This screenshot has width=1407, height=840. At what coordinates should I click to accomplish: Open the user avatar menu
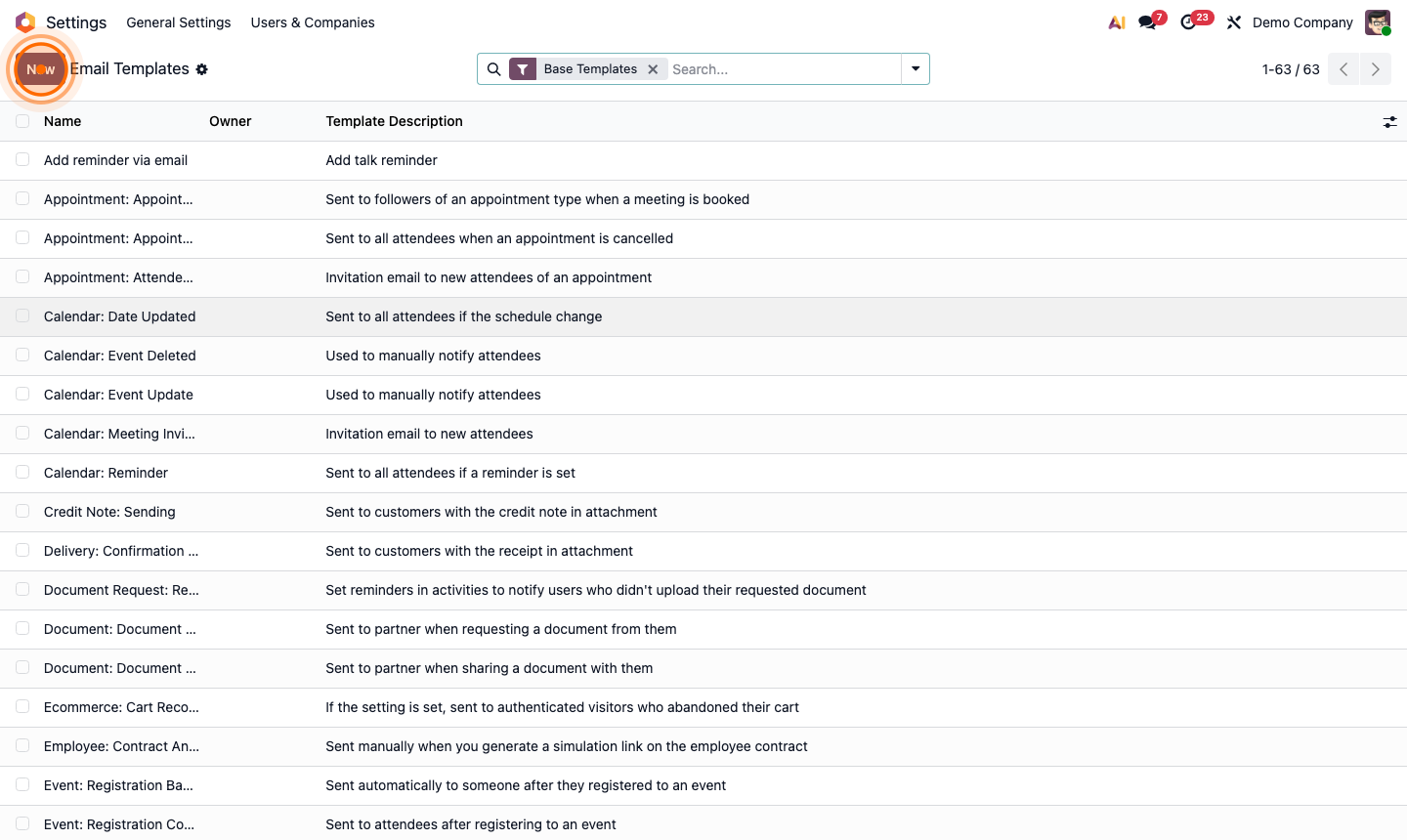(x=1377, y=21)
